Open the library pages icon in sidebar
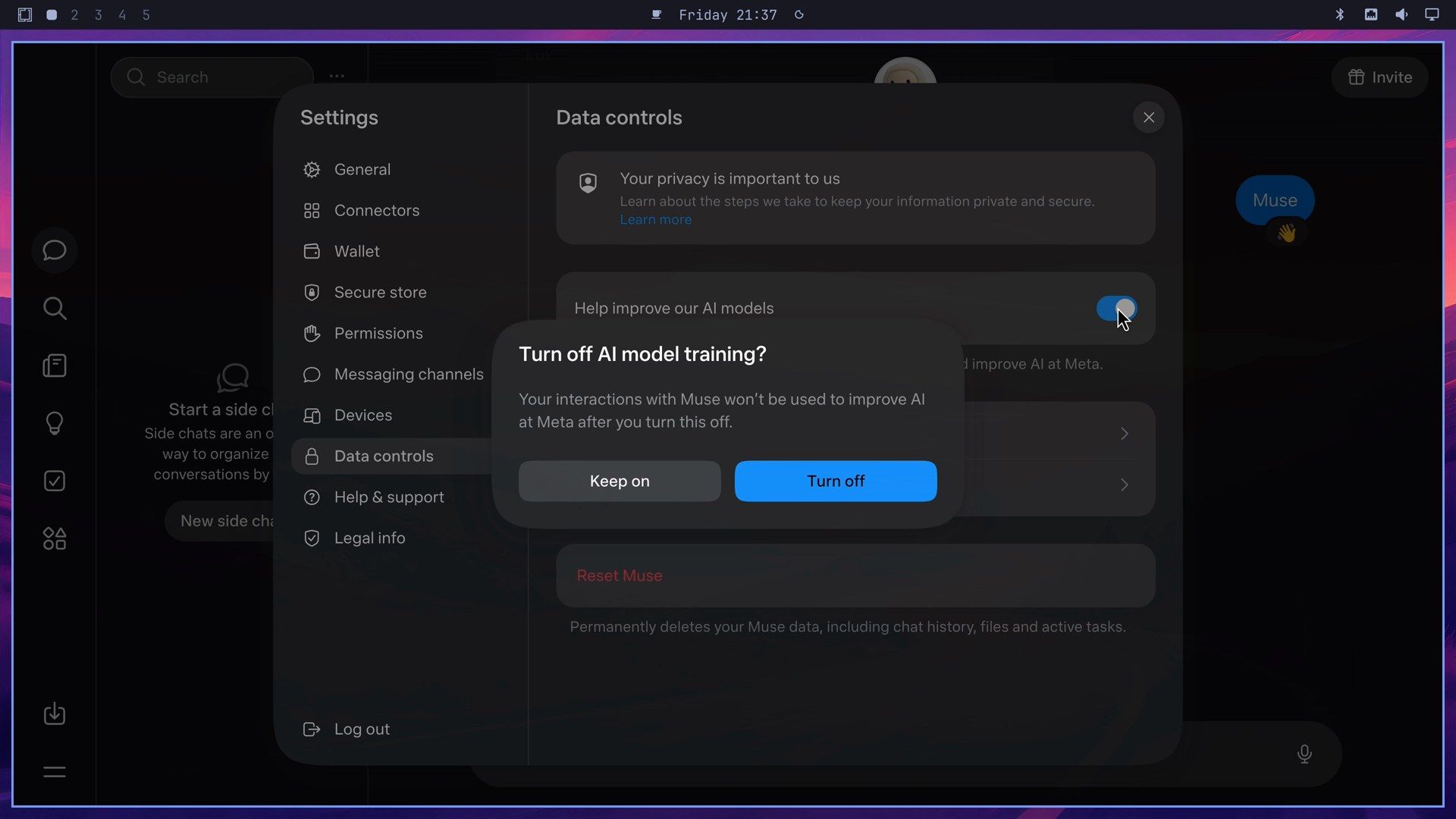 click(x=55, y=366)
